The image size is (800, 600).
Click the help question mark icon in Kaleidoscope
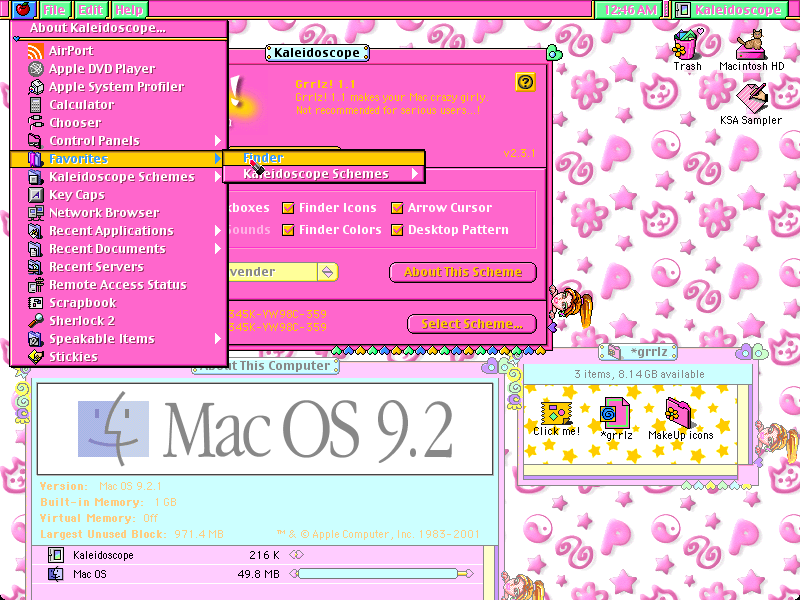[525, 82]
